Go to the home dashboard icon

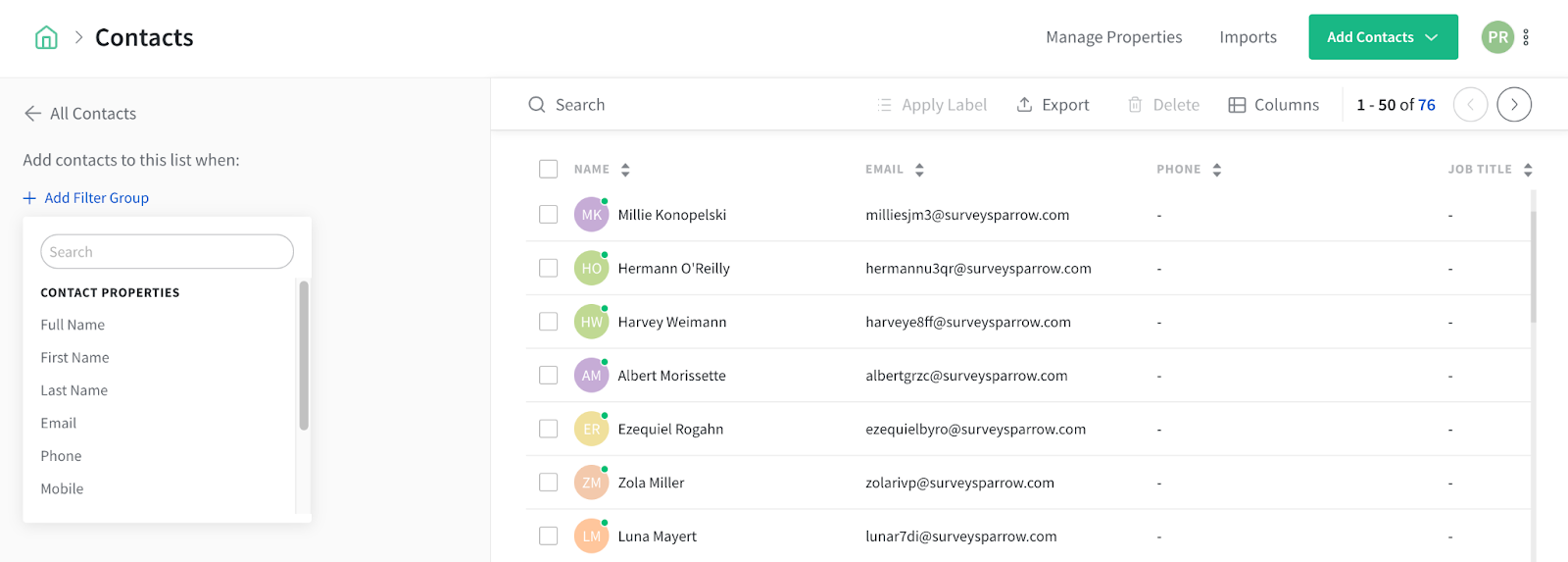[46, 37]
